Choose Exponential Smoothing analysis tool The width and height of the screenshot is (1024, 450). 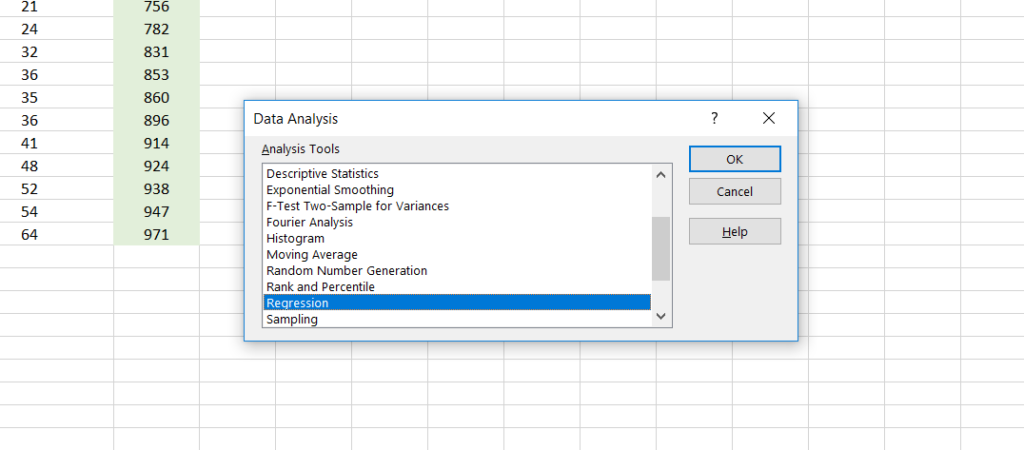click(330, 190)
